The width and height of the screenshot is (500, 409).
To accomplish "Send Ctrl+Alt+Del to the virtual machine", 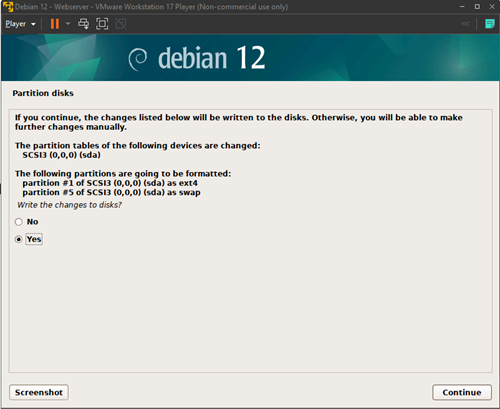I will tap(83, 24).
